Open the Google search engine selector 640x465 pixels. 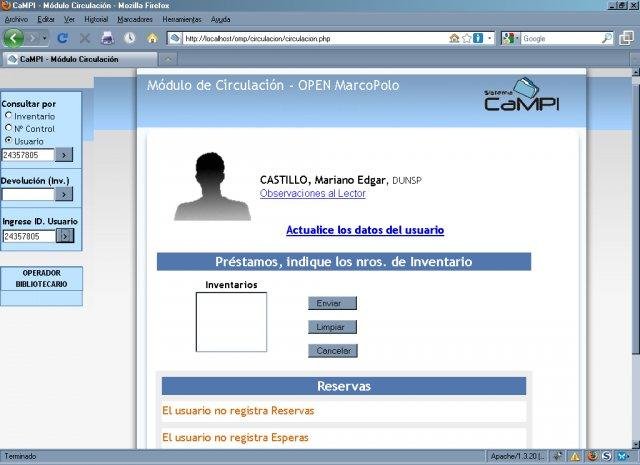(510, 38)
